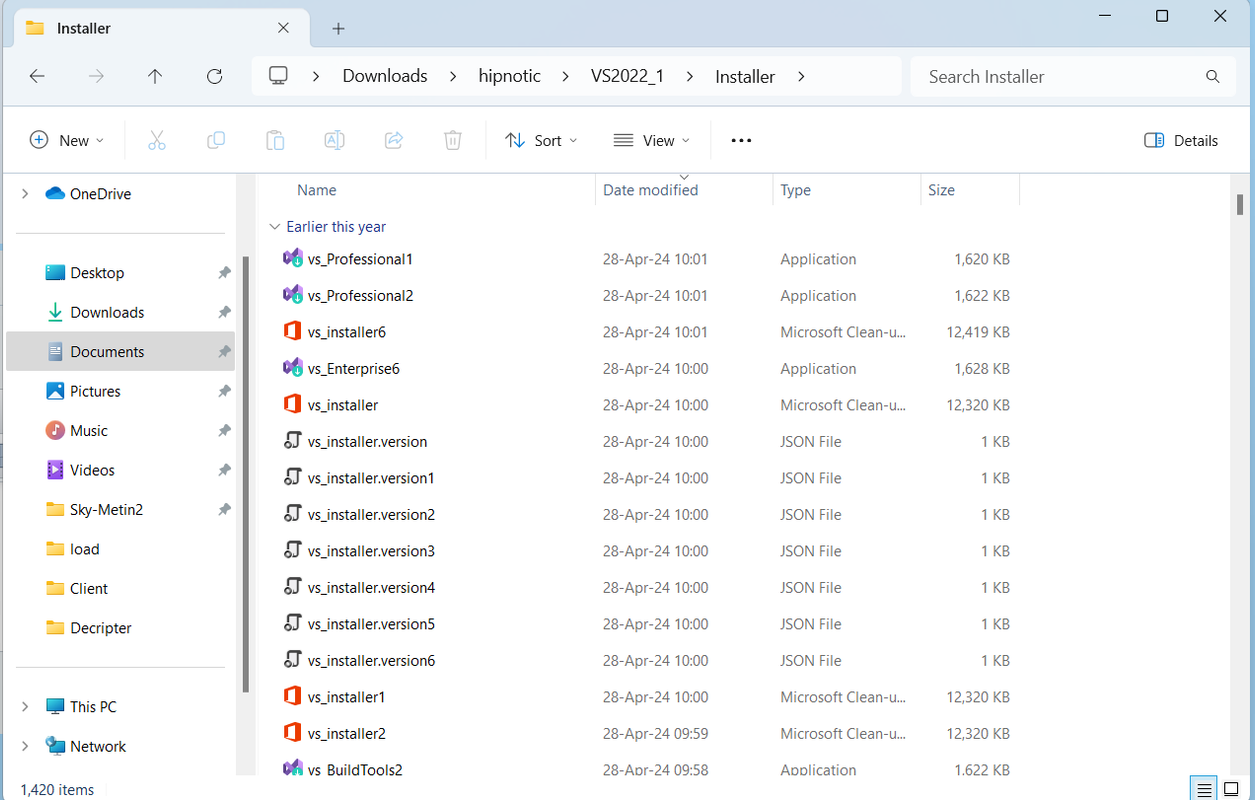Image resolution: width=1255 pixels, height=800 pixels.
Task: Open the See more three-dots menu
Action: point(741,141)
